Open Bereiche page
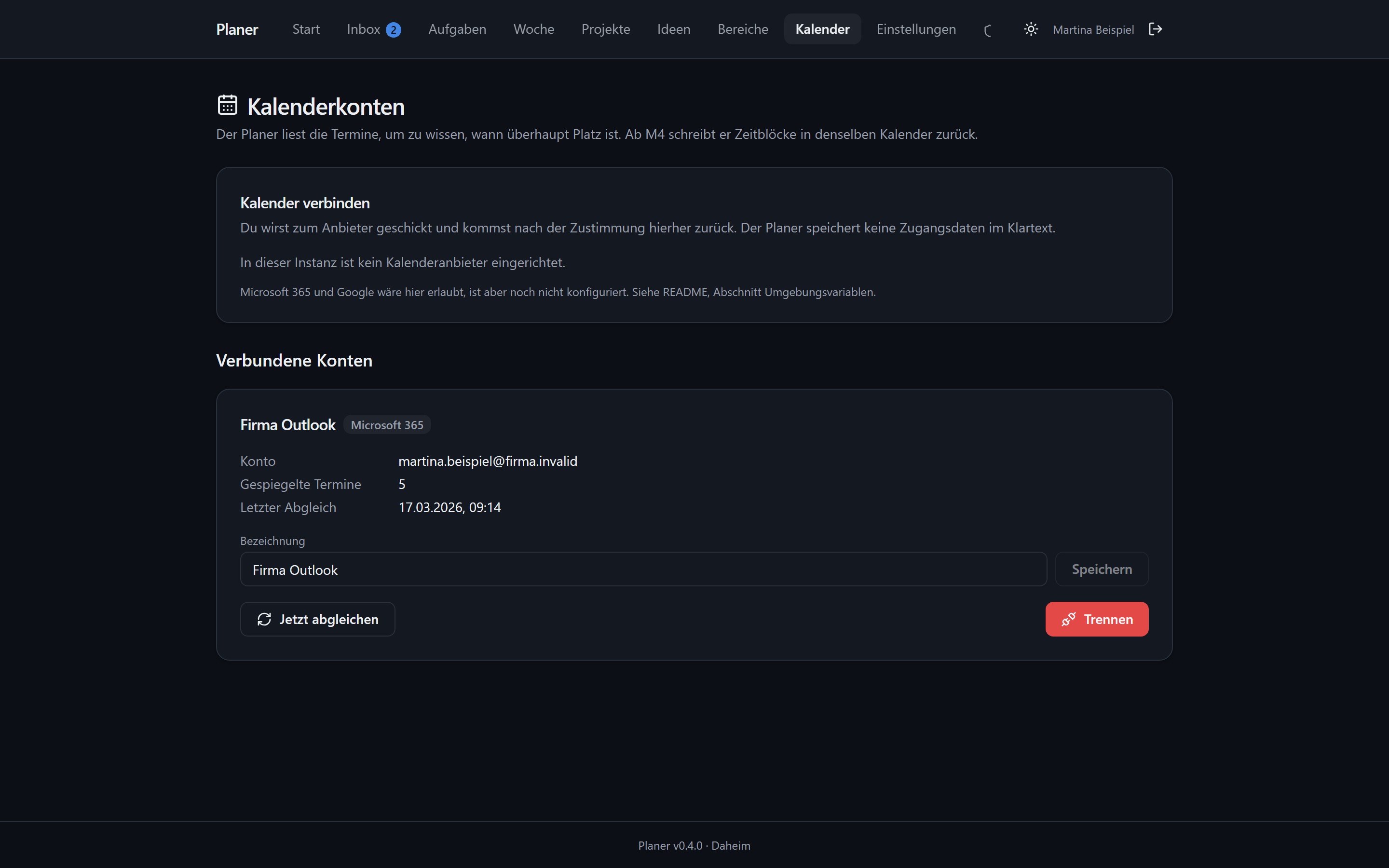The image size is (1389, 868). (x=743, y=29)
